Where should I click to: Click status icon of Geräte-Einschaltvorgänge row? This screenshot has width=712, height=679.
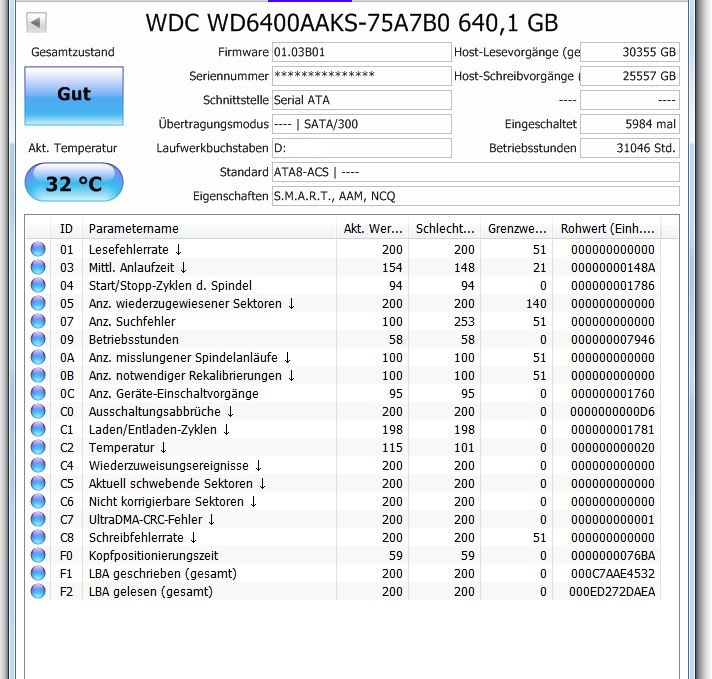point(38,393)
